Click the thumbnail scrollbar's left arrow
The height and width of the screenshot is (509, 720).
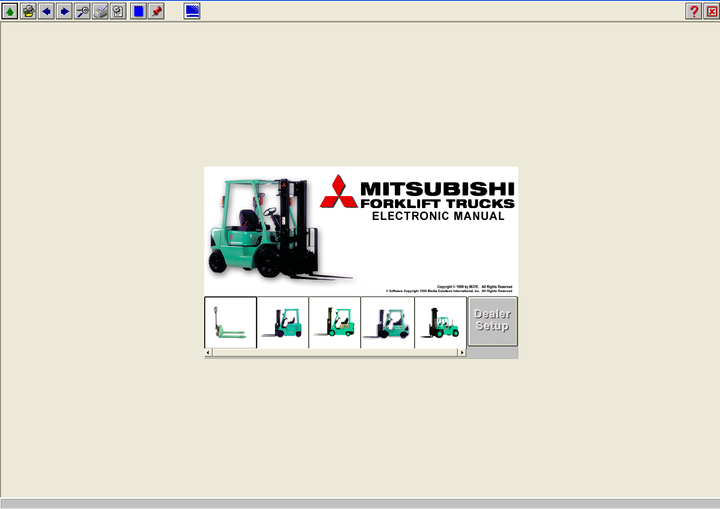(x=208, y=352)
